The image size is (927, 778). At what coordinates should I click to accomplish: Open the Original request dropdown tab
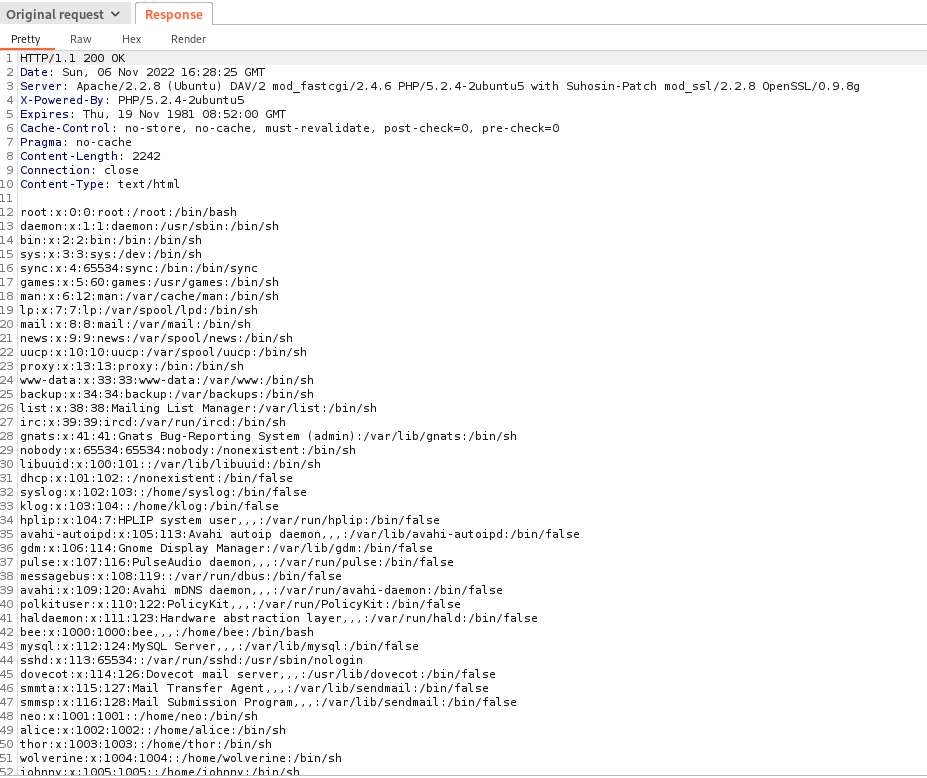[x=63, y=14]
